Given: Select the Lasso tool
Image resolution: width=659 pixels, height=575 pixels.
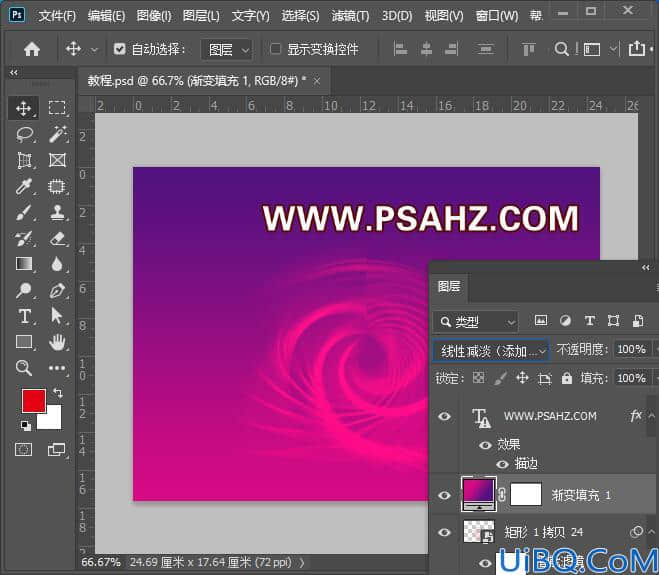Looking at the screenshot, I should point(24,135).
